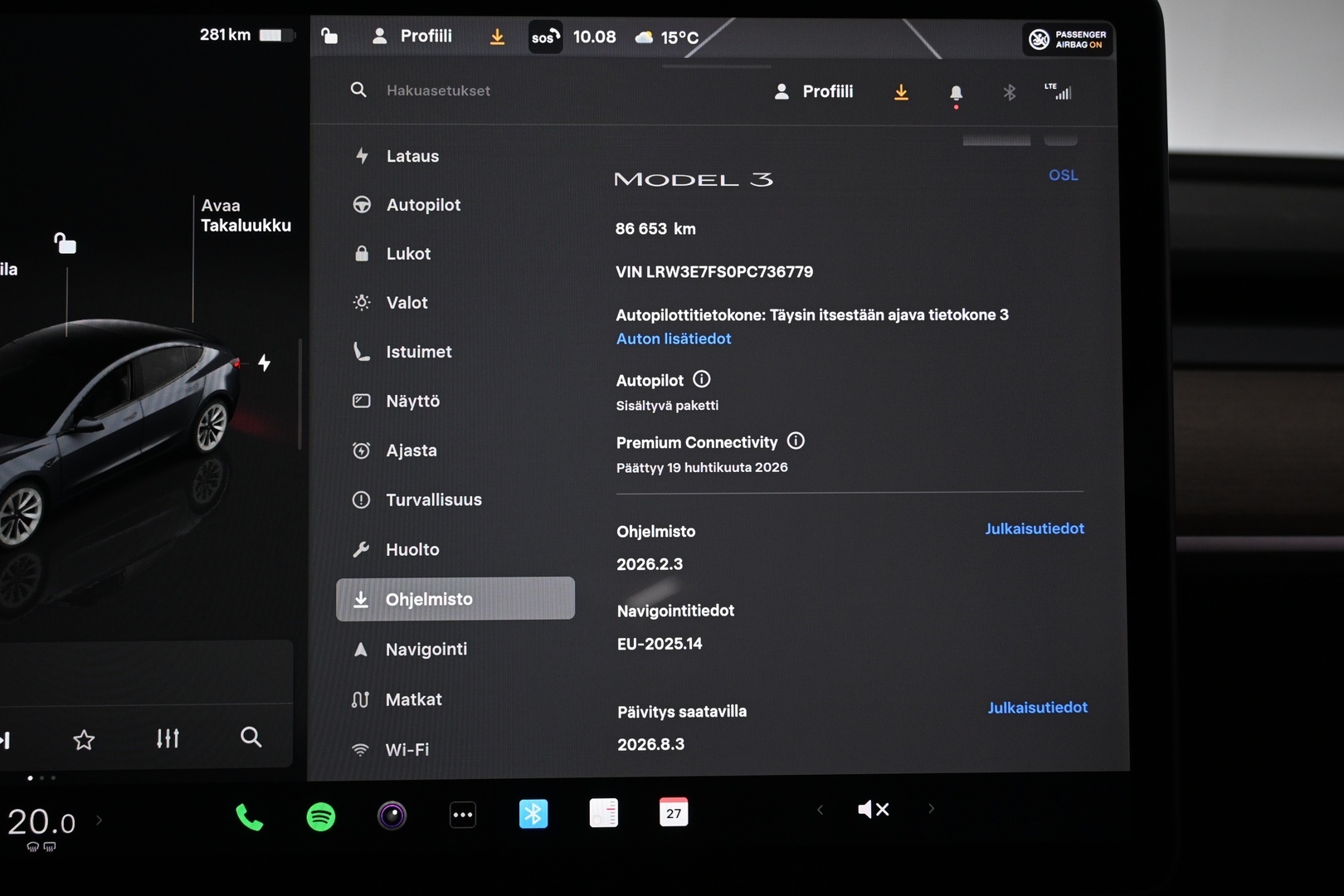Open the media equalizer sliders icon

click(x=168, y=738)
